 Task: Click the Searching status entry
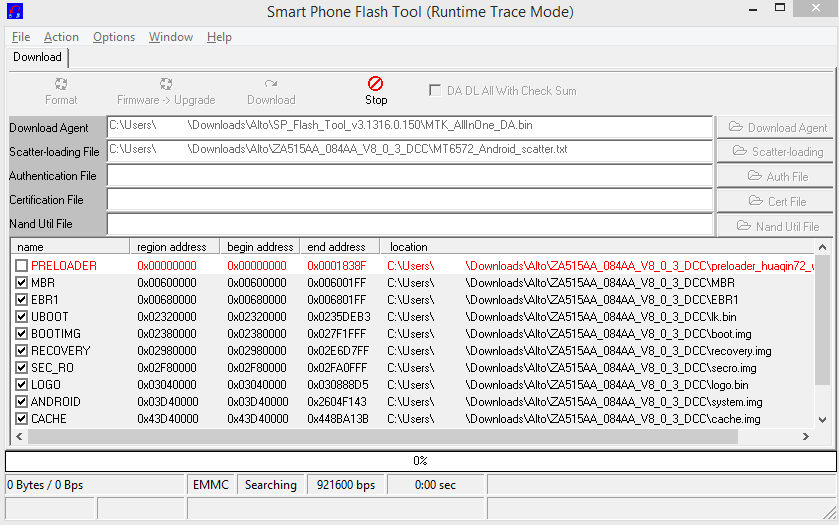tap(271, 485)
